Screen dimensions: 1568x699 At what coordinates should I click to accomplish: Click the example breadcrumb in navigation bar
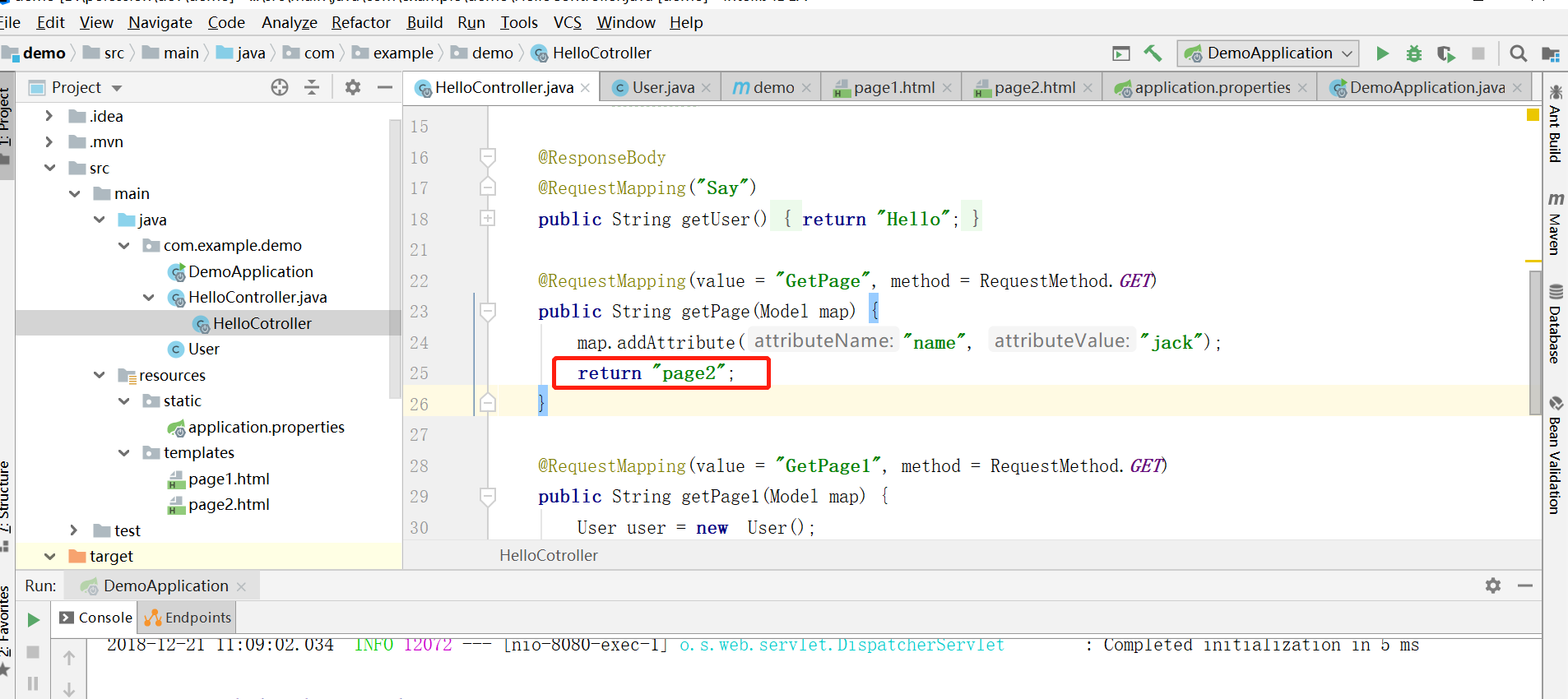point(394,53)
